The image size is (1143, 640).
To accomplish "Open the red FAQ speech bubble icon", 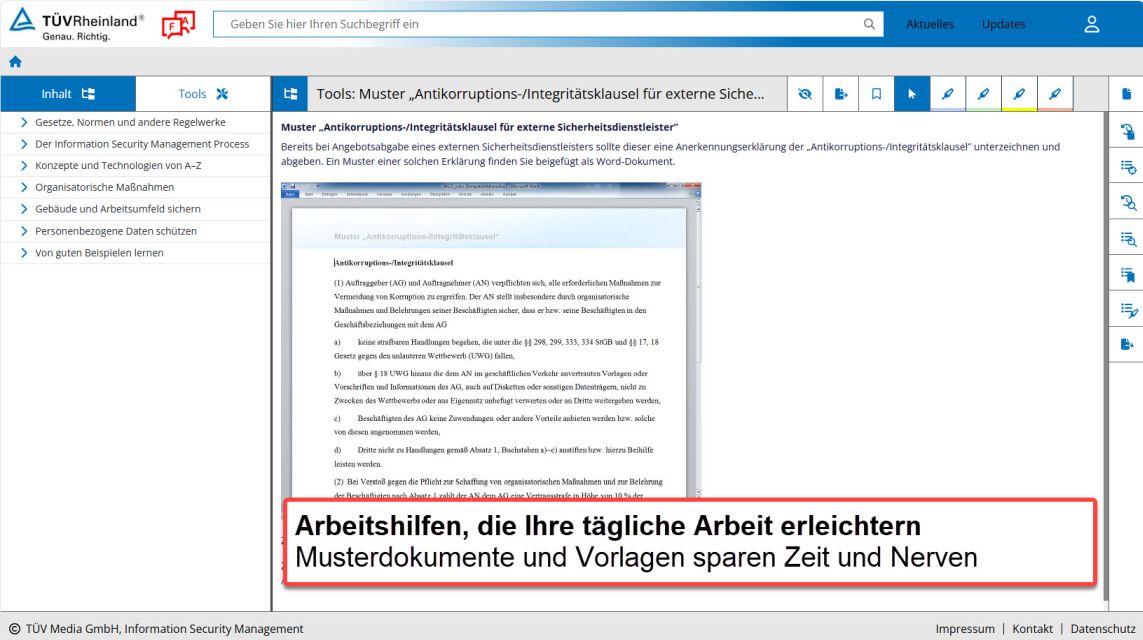I will tap(178, 25).
